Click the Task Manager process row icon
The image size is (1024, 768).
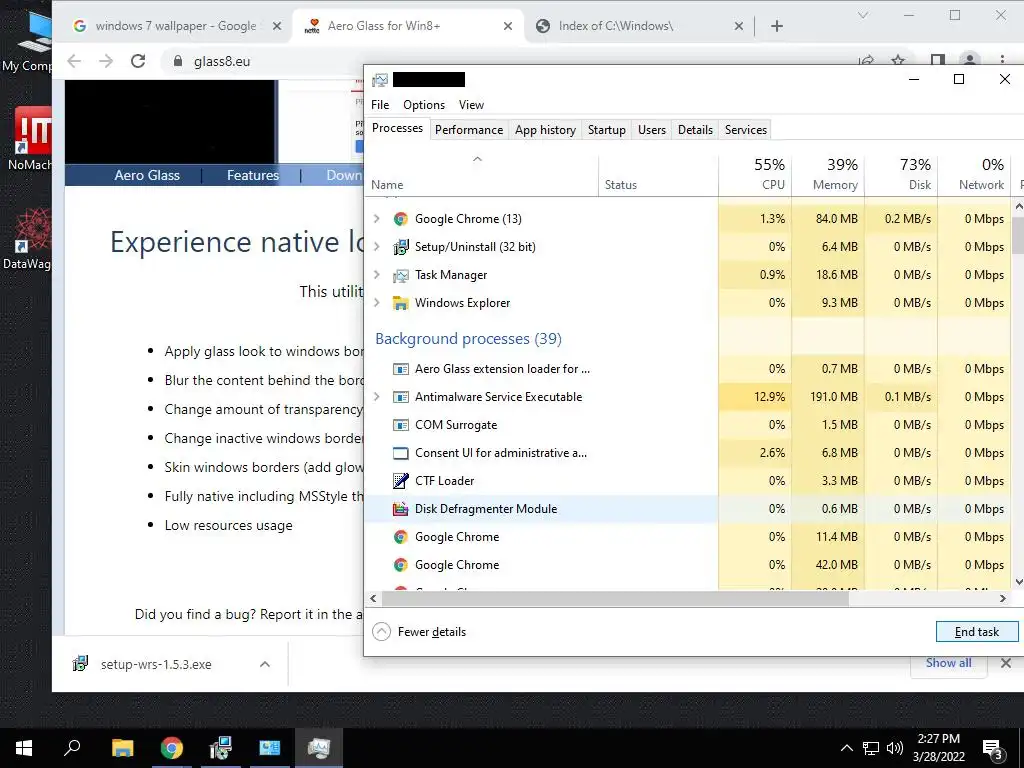(x=400, y=275)
